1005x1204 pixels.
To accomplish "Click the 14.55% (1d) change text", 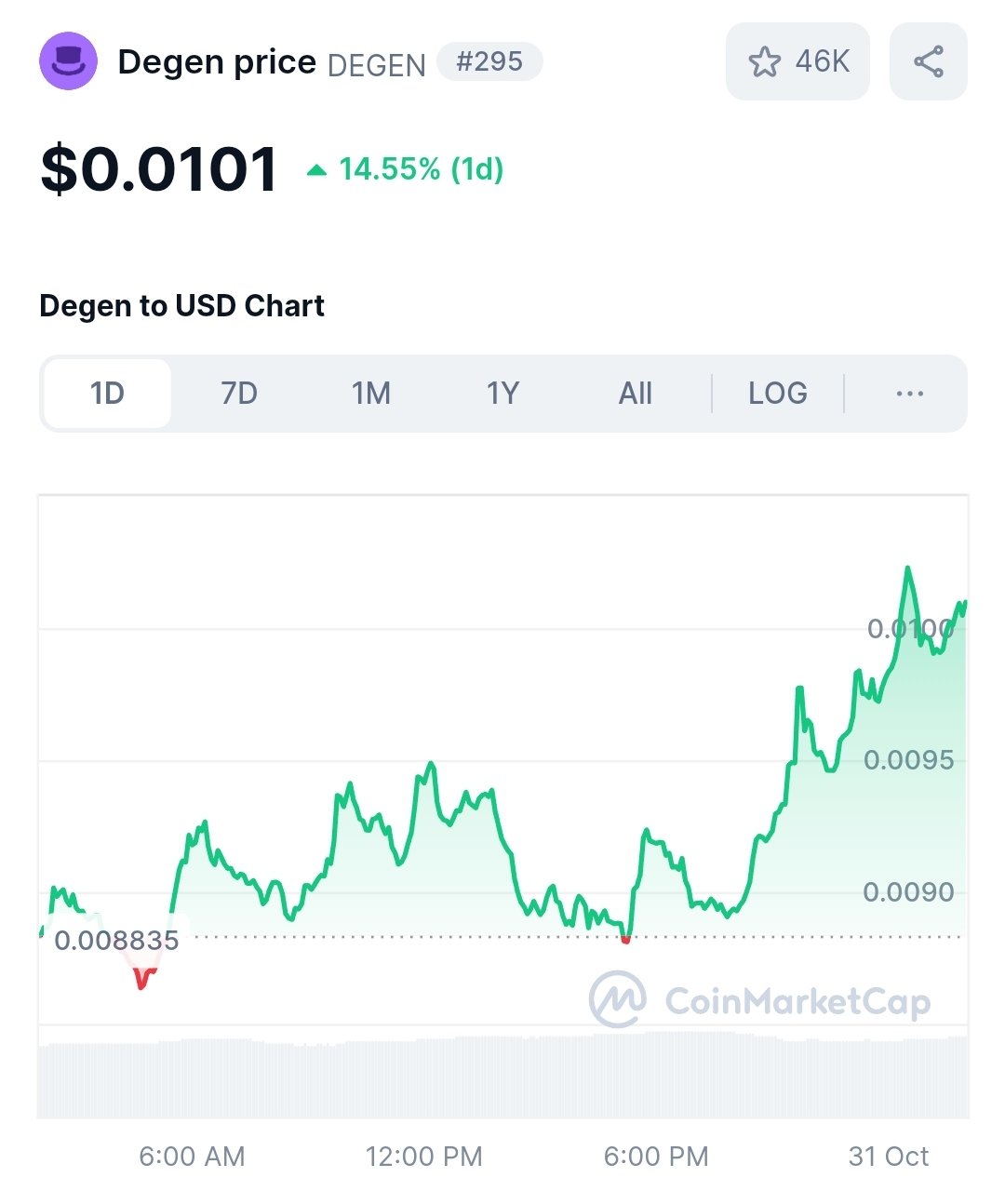I will point(422,169).
